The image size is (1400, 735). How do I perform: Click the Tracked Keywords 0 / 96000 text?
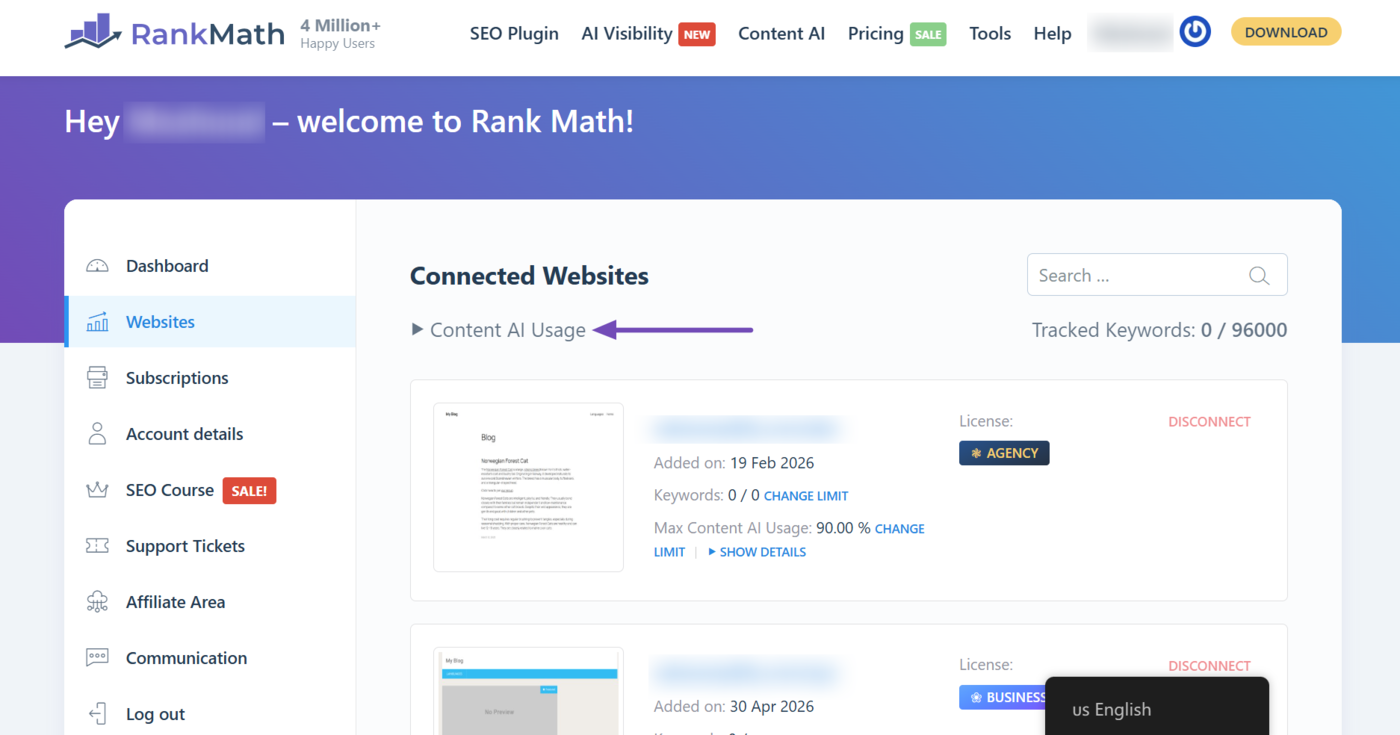click(x=1160, y=330)
